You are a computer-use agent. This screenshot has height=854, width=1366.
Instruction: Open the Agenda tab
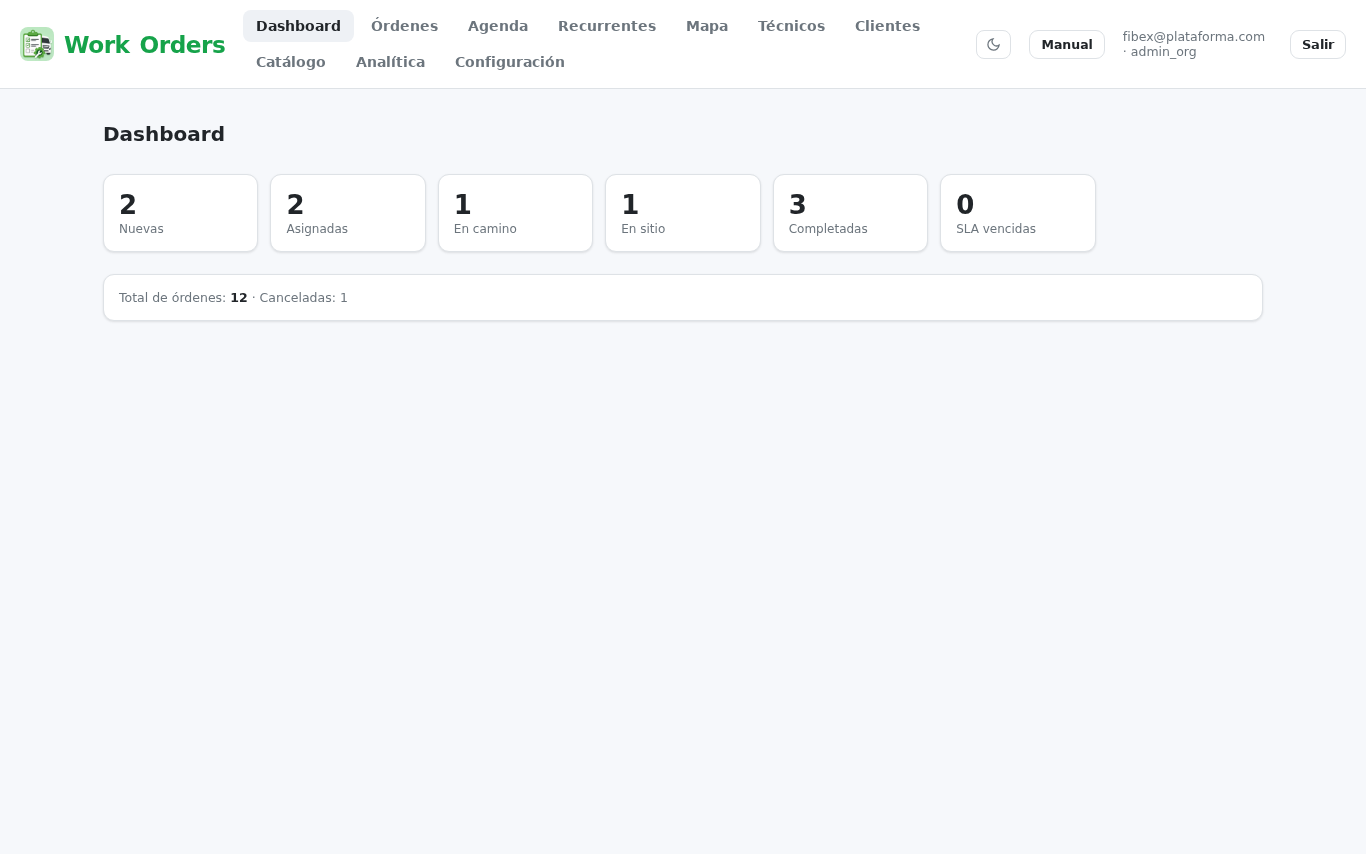click(498, 26)
